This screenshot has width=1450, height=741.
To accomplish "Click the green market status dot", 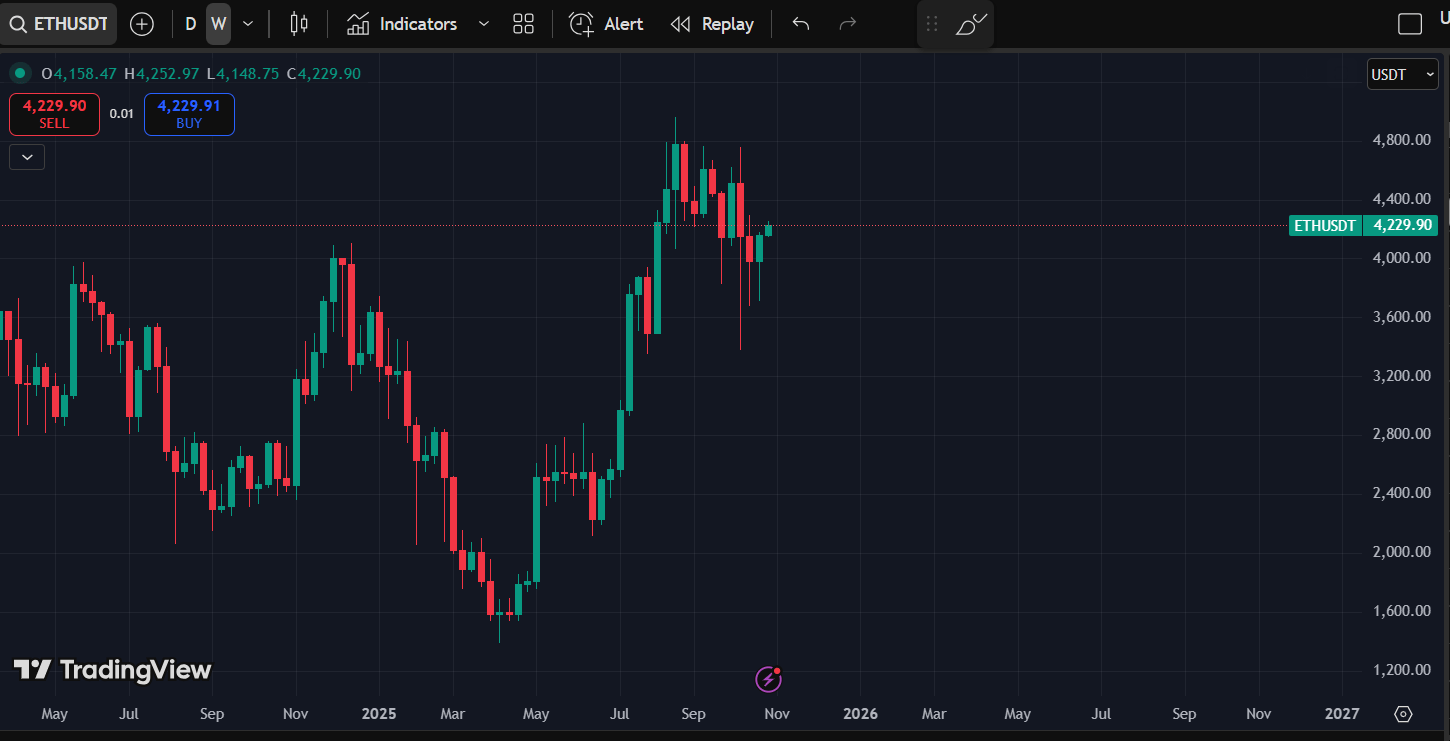I will (19, 73).
